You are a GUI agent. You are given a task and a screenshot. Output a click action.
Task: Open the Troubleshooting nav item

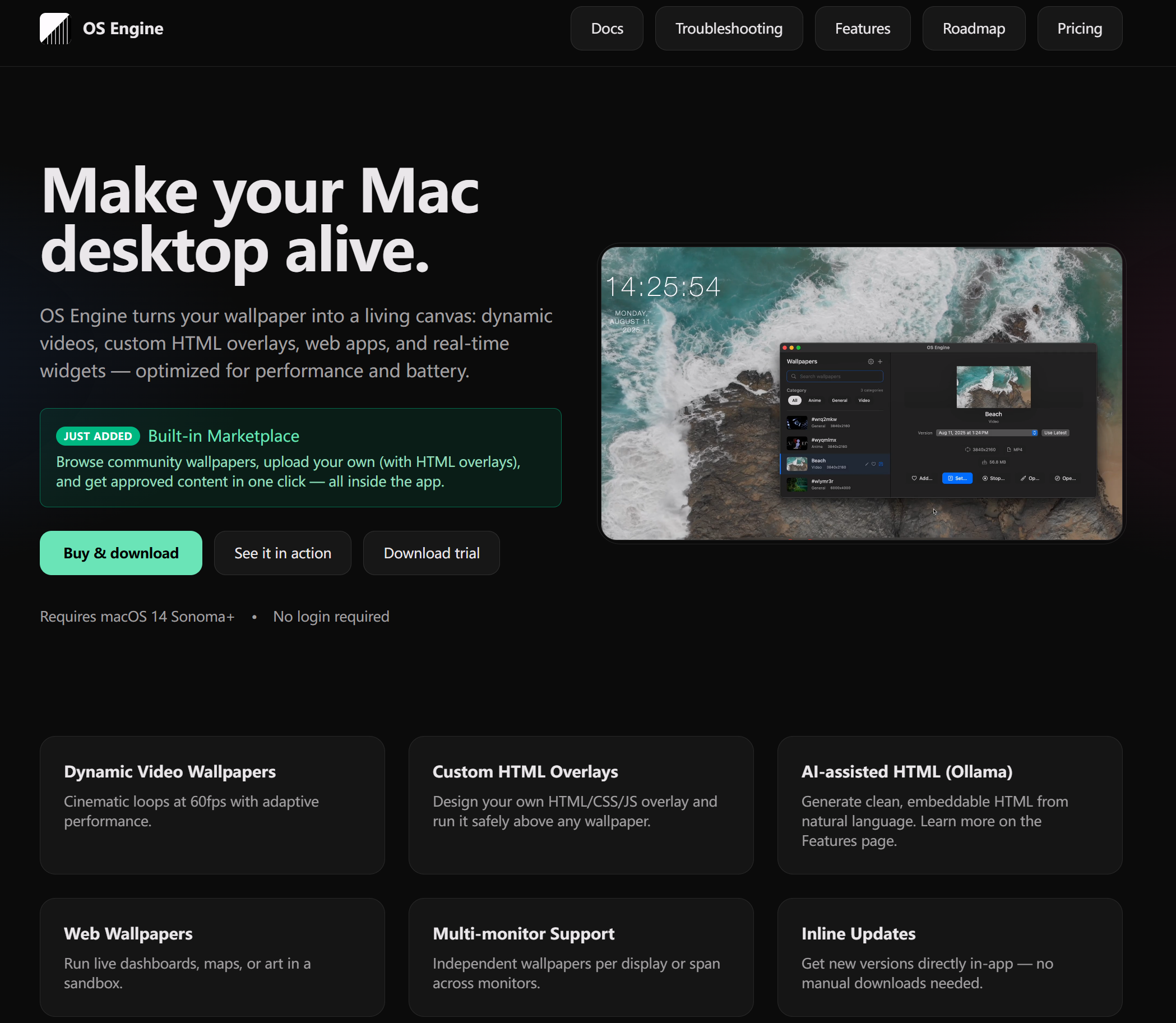729,29
